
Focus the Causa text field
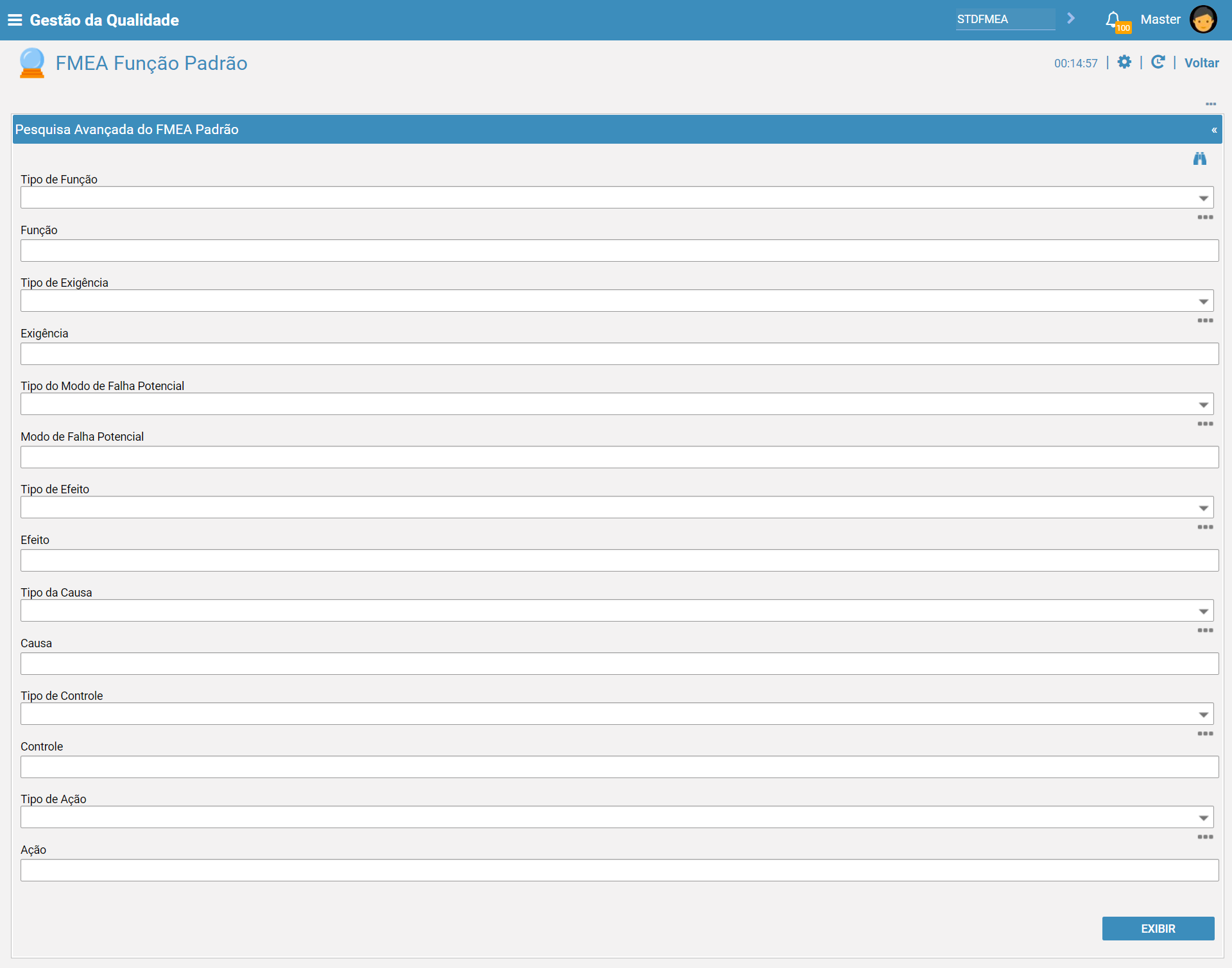tap(619, 664)
